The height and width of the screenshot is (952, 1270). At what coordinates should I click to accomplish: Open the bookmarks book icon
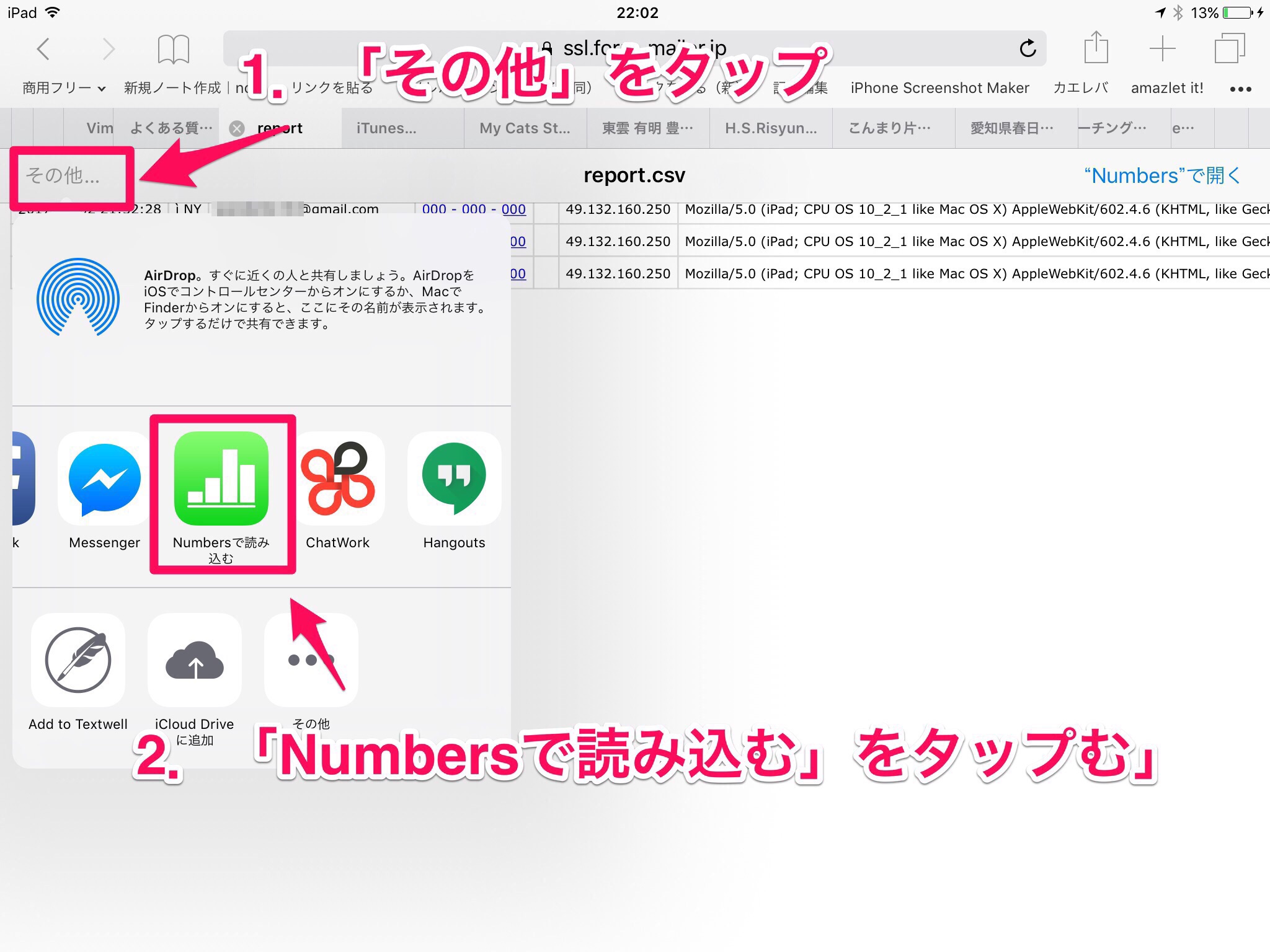[173, 49]
